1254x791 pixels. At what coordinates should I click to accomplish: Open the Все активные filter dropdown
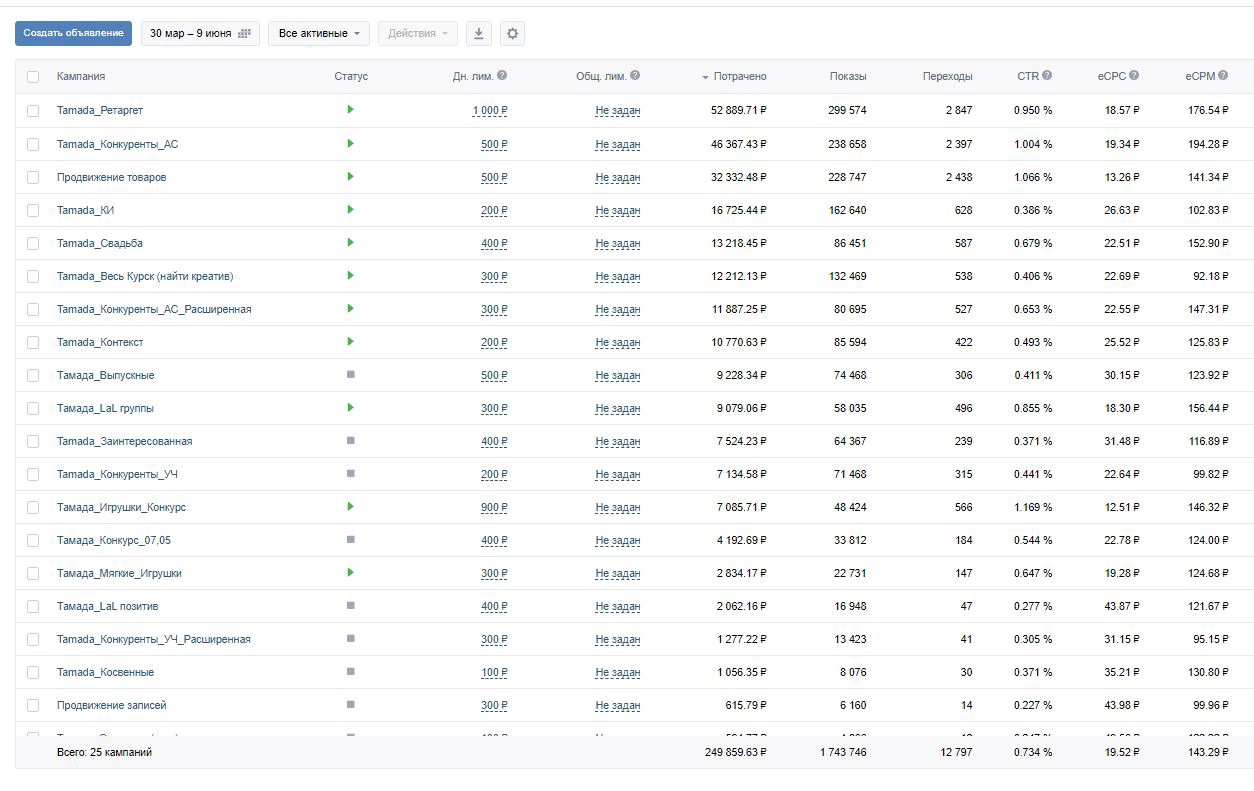pos(319,33)
